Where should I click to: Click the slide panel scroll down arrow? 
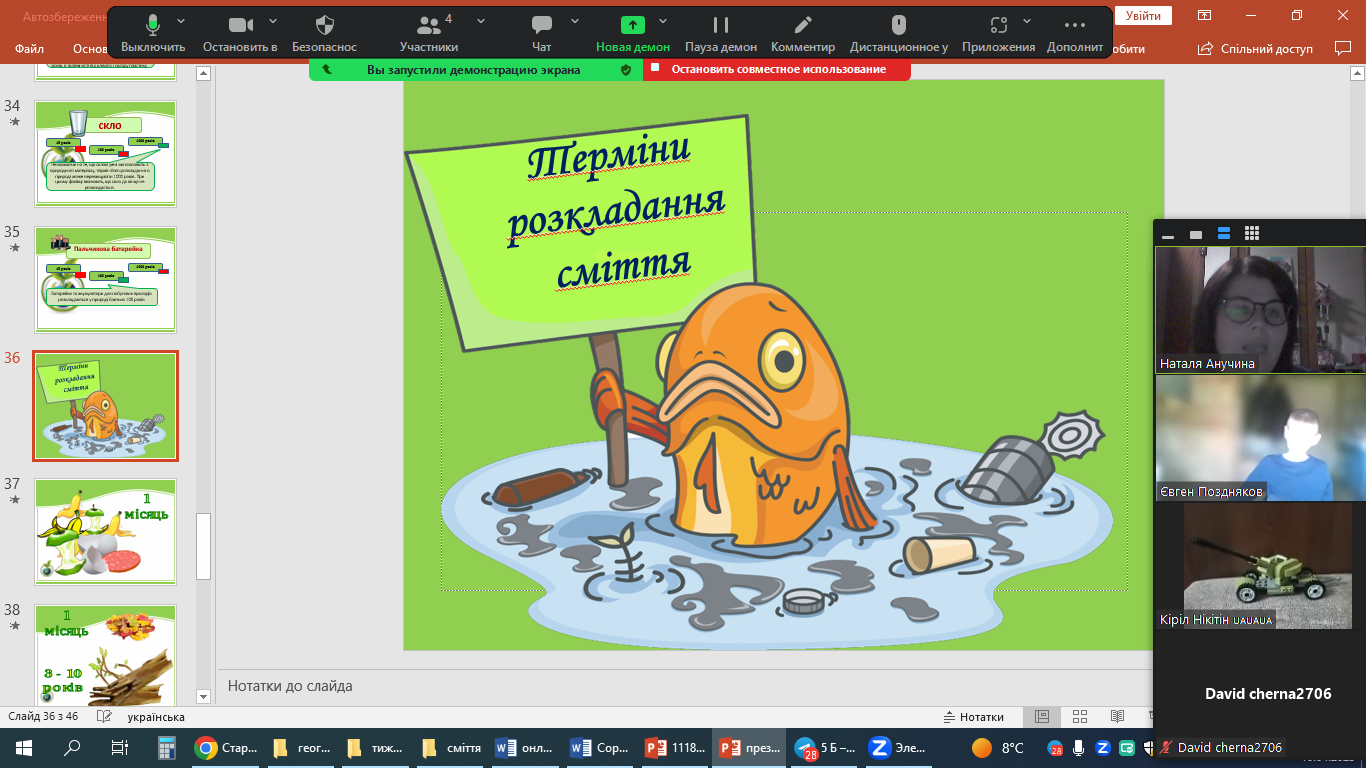tap(204, 696)
